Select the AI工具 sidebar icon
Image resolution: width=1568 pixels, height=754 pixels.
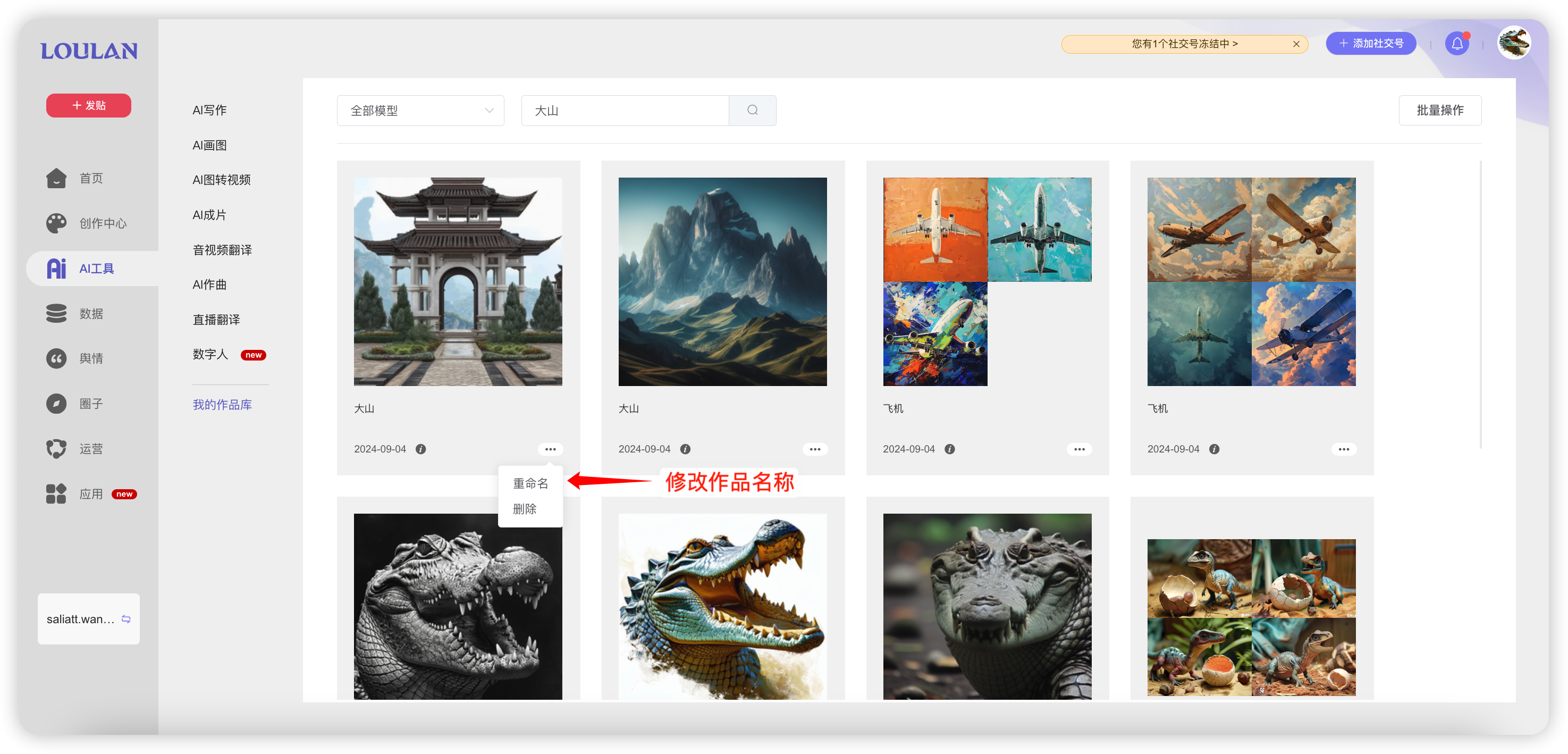click(x=57, y=269)
